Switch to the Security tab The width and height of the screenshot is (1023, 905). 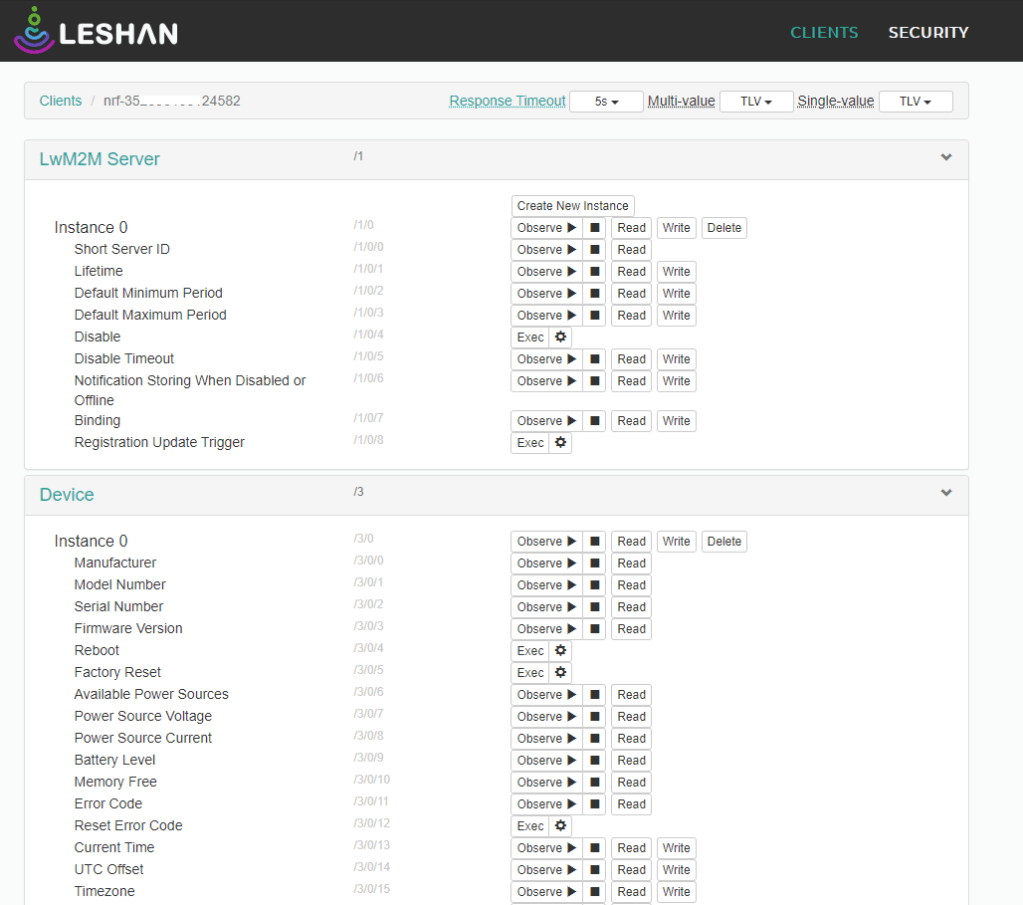(928, 32)
